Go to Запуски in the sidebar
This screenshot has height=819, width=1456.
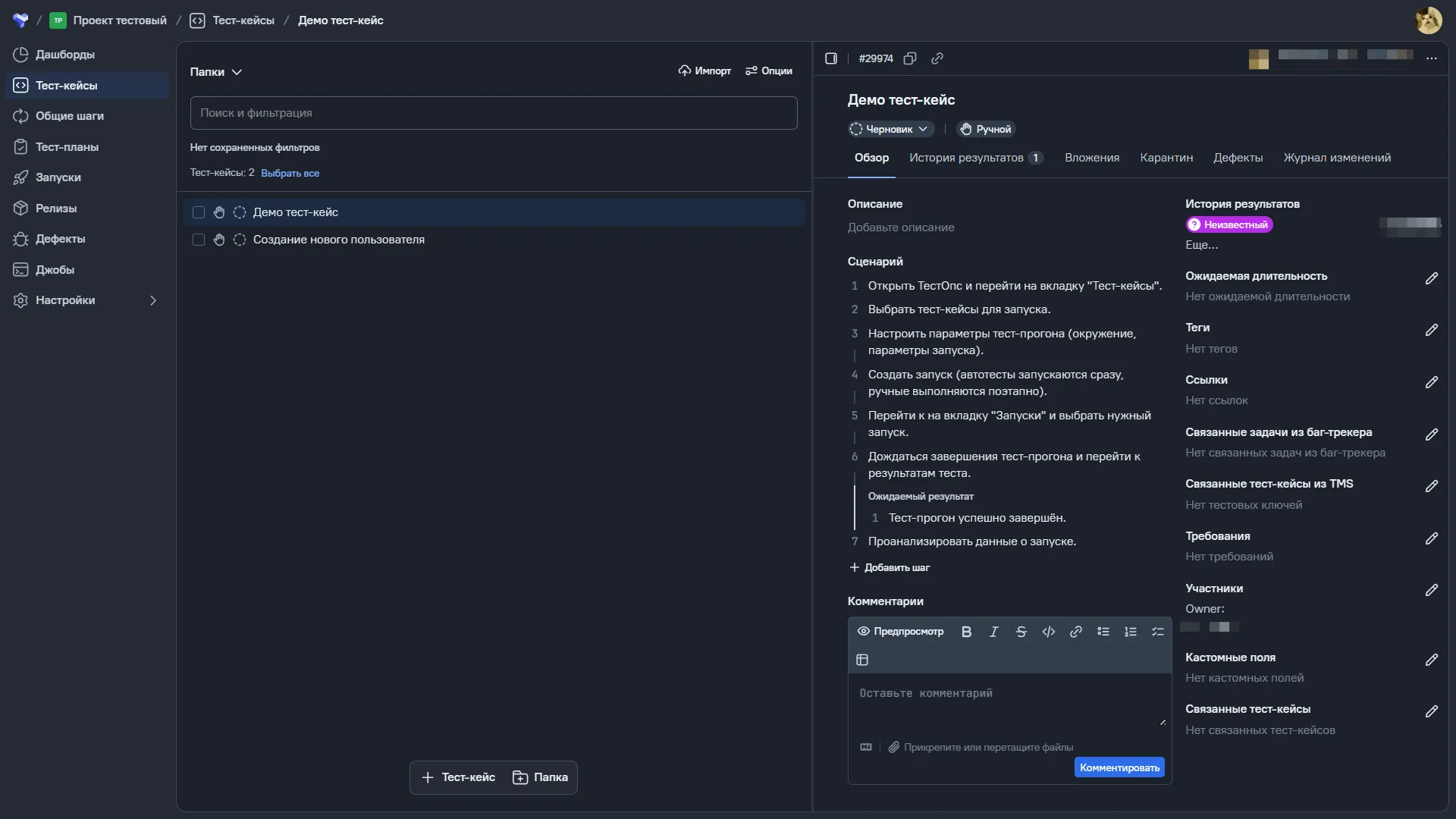click(86, 177)
